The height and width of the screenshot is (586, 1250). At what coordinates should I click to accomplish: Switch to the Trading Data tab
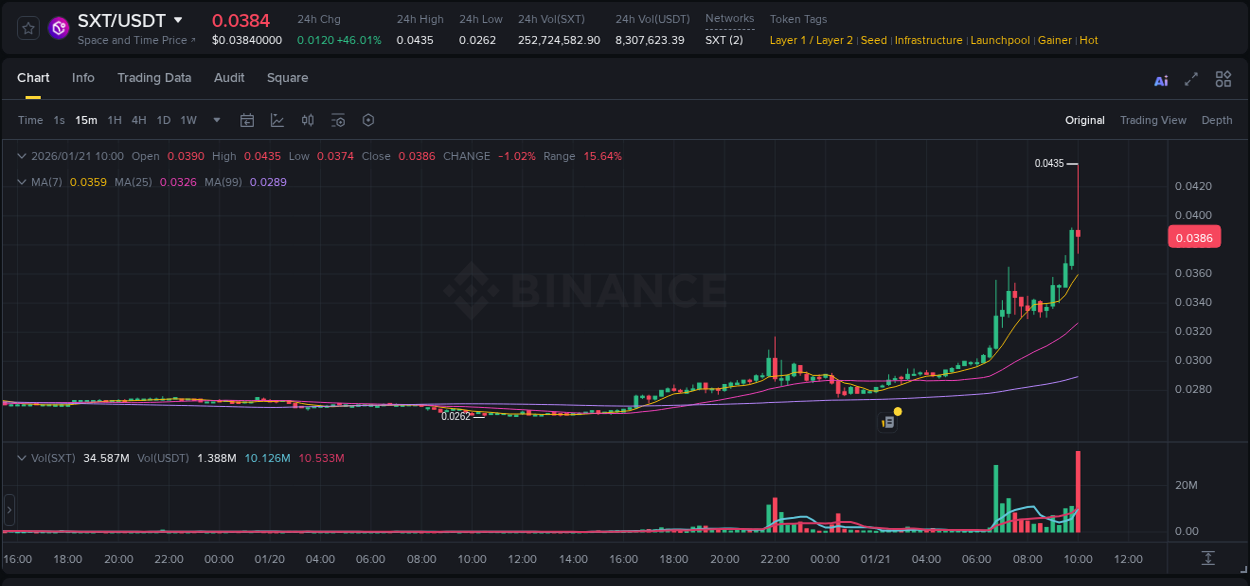(x=154, y=78)
